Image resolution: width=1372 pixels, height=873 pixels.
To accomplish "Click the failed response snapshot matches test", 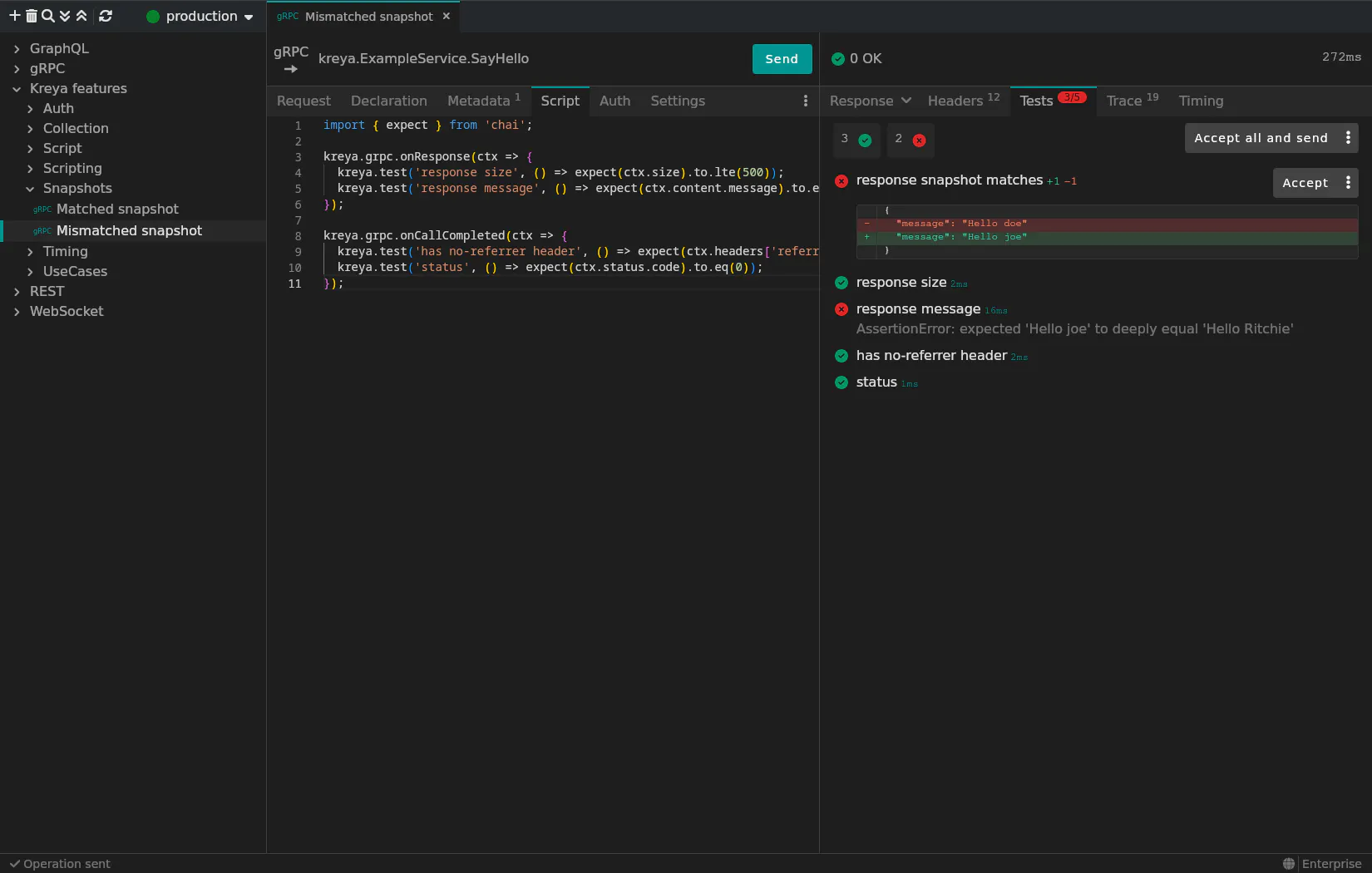I will [x=950, y=180].
